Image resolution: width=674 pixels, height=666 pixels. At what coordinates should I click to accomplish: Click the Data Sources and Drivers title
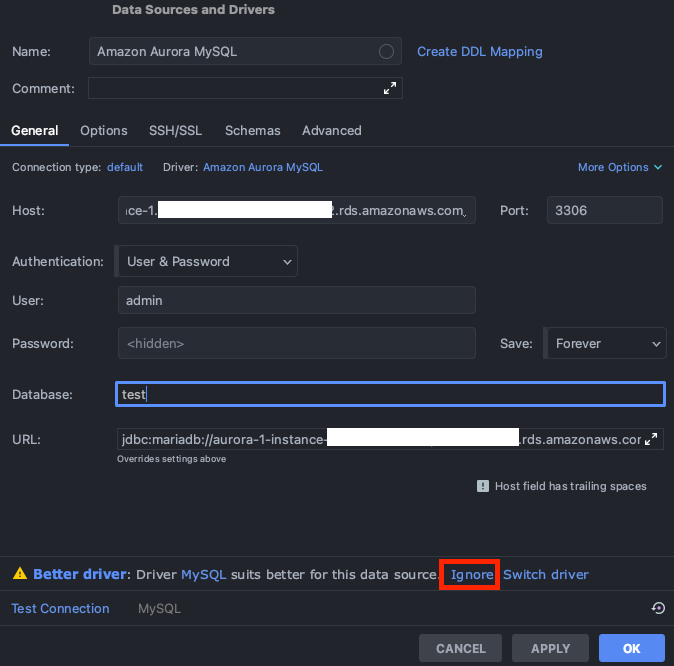point(193,9)
